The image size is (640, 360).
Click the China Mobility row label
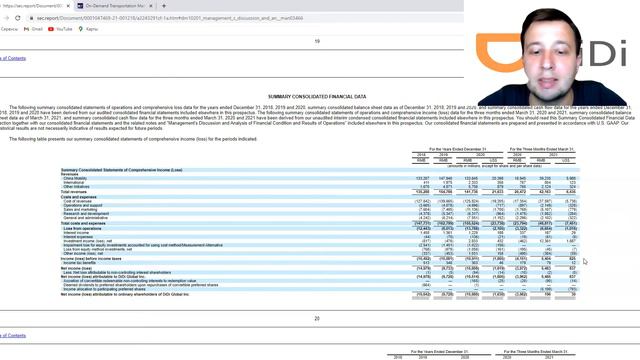tap(75, 178)
